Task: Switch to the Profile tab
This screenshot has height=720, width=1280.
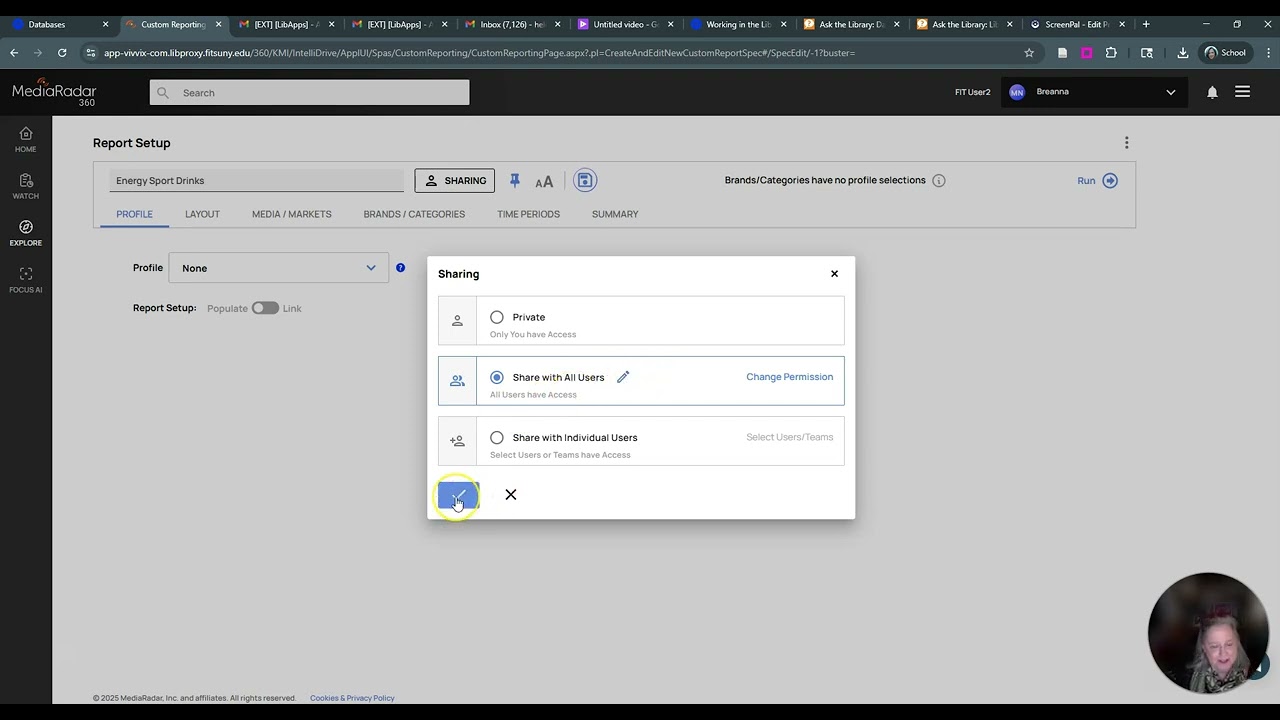Action: (134, 214)
